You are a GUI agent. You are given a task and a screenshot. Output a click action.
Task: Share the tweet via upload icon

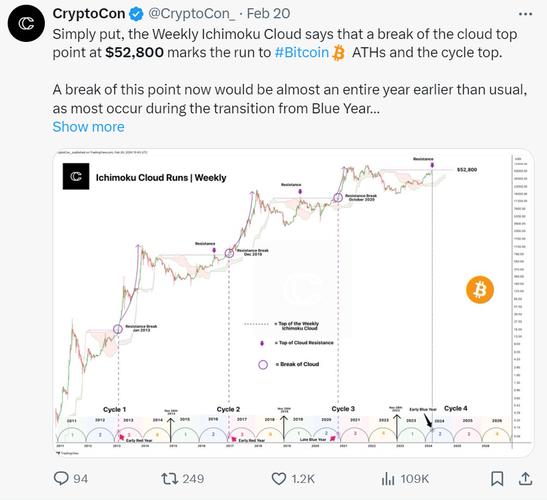pyautogui.click(x=525, y=478)
